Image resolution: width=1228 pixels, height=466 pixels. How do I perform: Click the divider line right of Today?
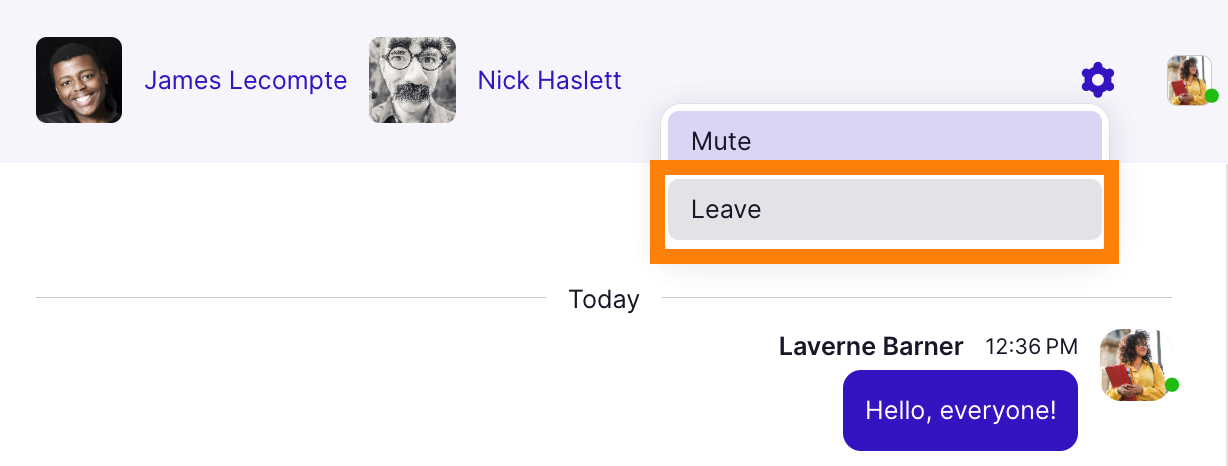click(x=917, y=298)
